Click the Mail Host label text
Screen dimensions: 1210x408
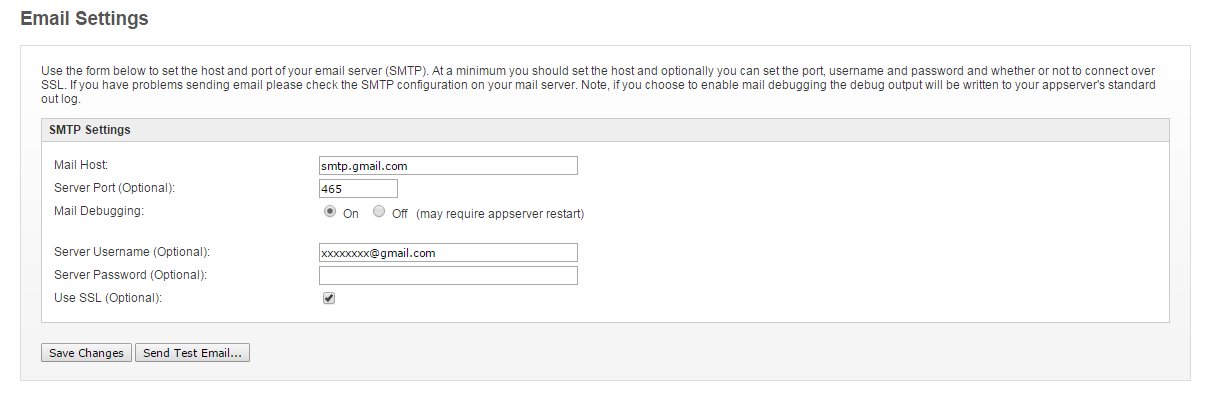click(x=80, y=164)
